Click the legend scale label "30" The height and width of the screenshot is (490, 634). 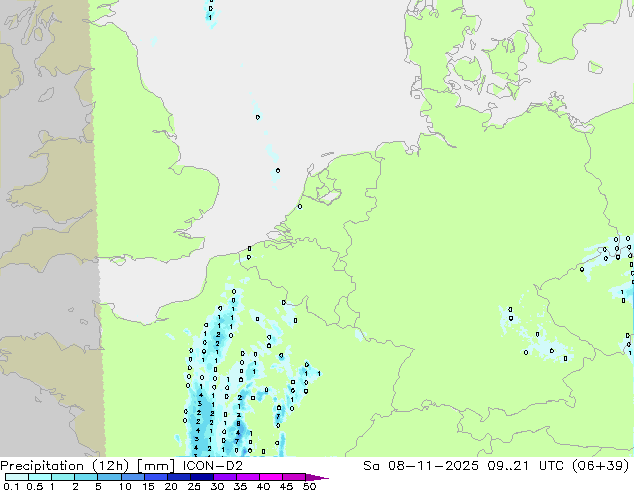(x=217, y=486)
